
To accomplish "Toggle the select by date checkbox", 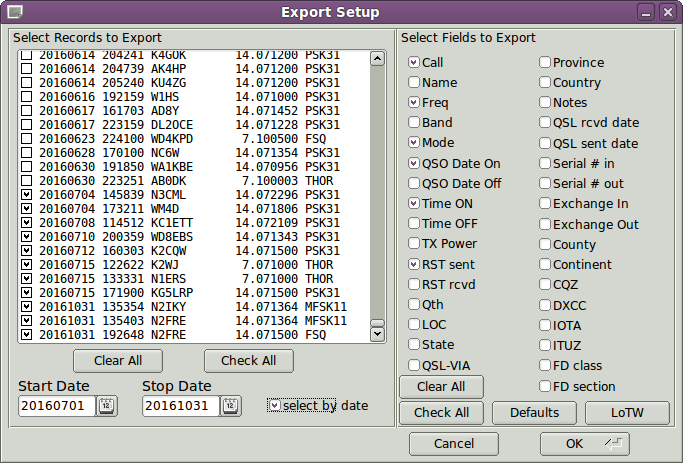I will pos(274,406).
